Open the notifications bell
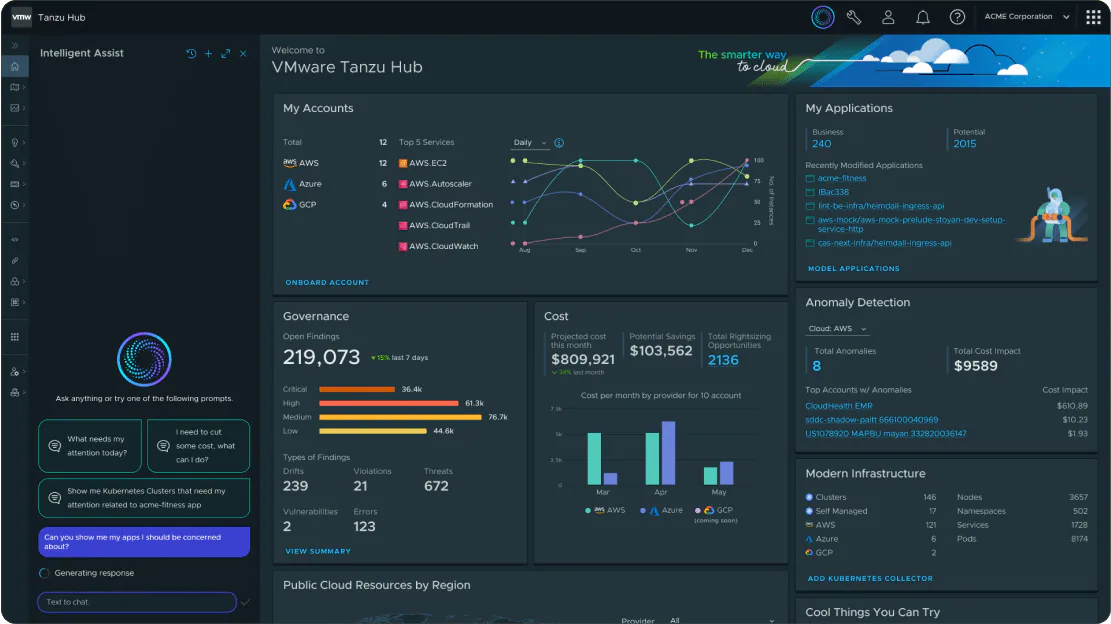 (x=923, y=17)
